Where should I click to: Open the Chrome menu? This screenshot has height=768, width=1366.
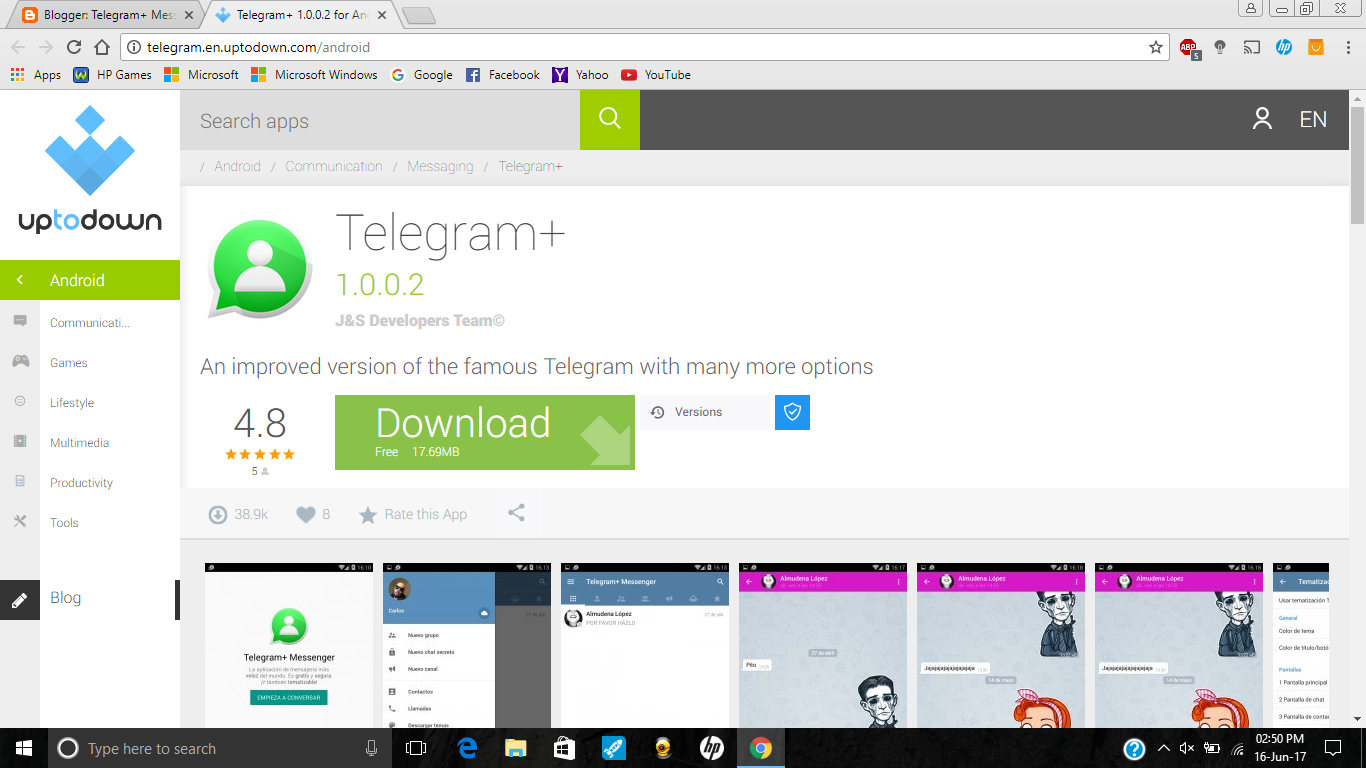point(1347,47)
